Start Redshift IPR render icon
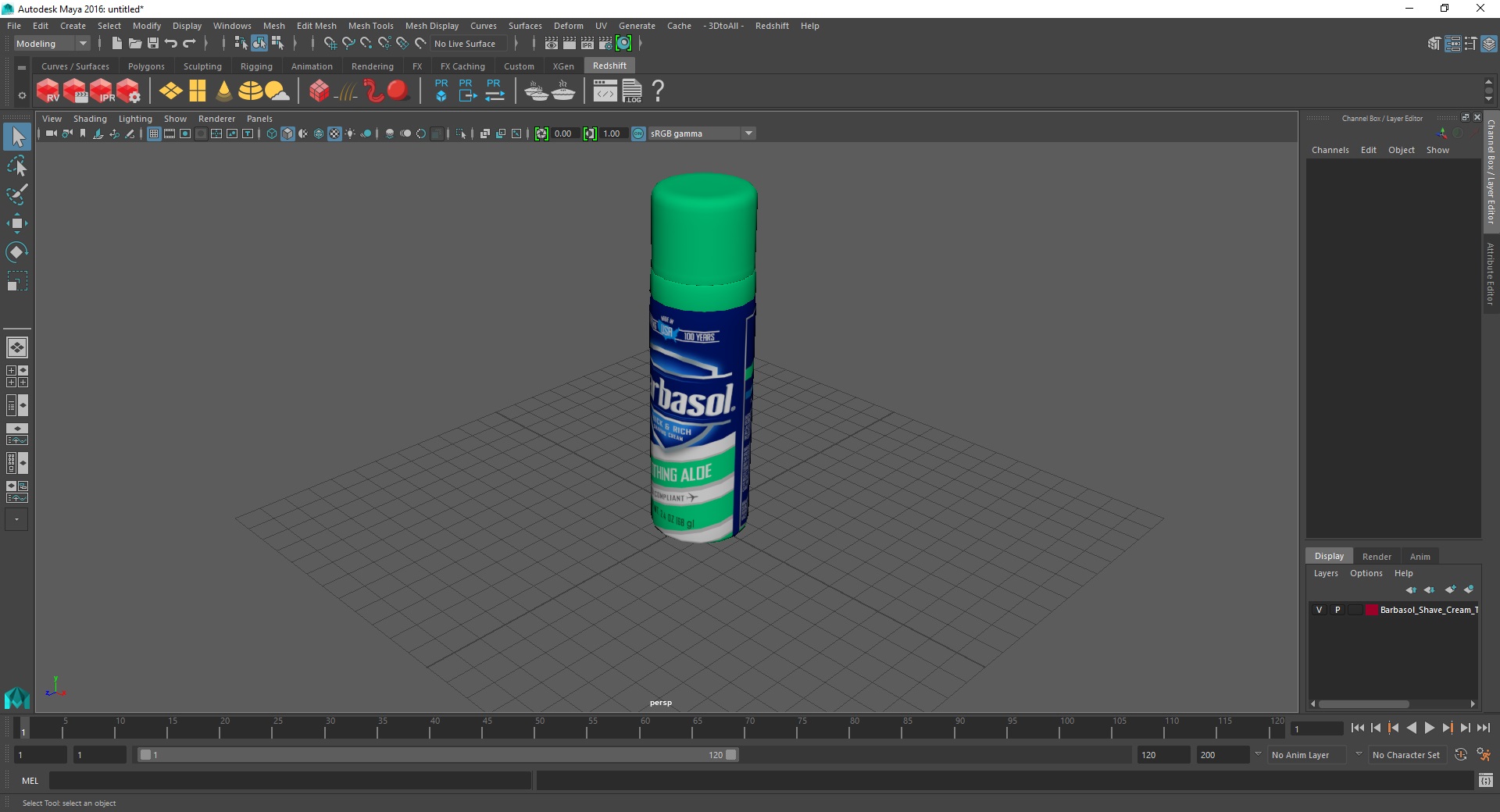Screen dimensions: 1500x812 (x=102, y=91)
